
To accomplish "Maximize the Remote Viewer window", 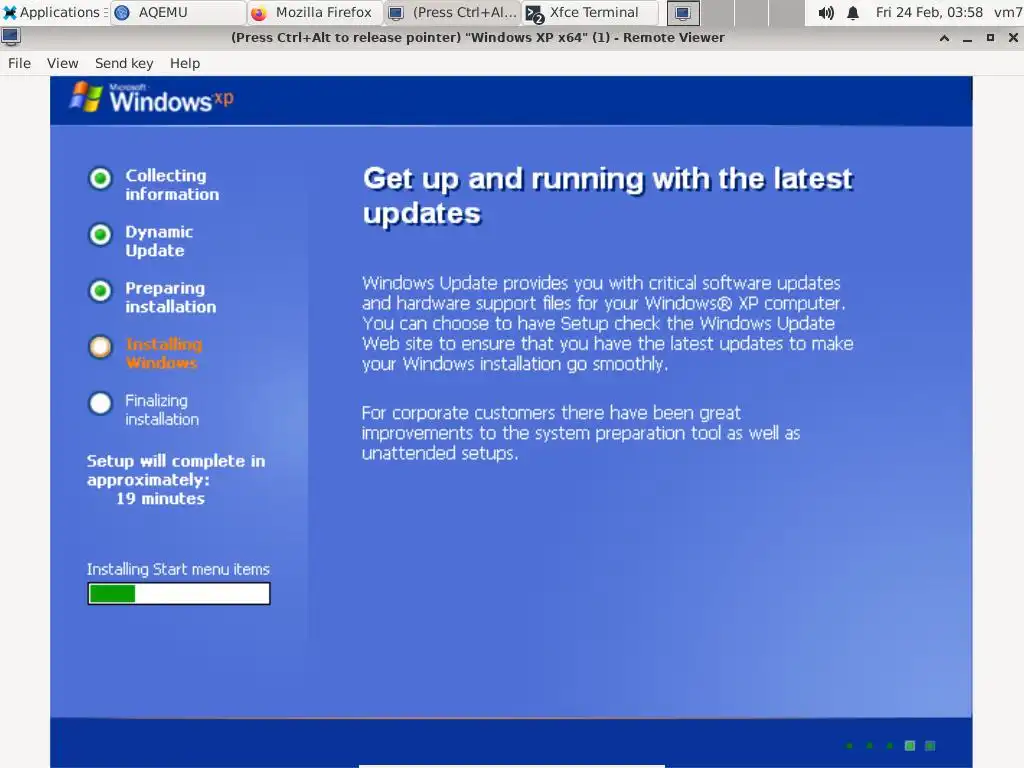I will tap(990, 38).
